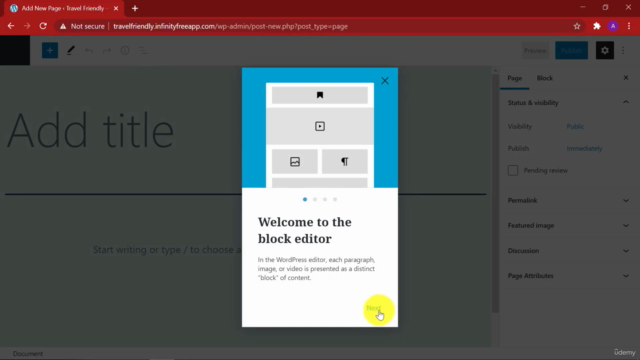640x360 pixels.
Task: Switch to the Block settings tab
Action: pyautogui.click(x=544, y=78)
